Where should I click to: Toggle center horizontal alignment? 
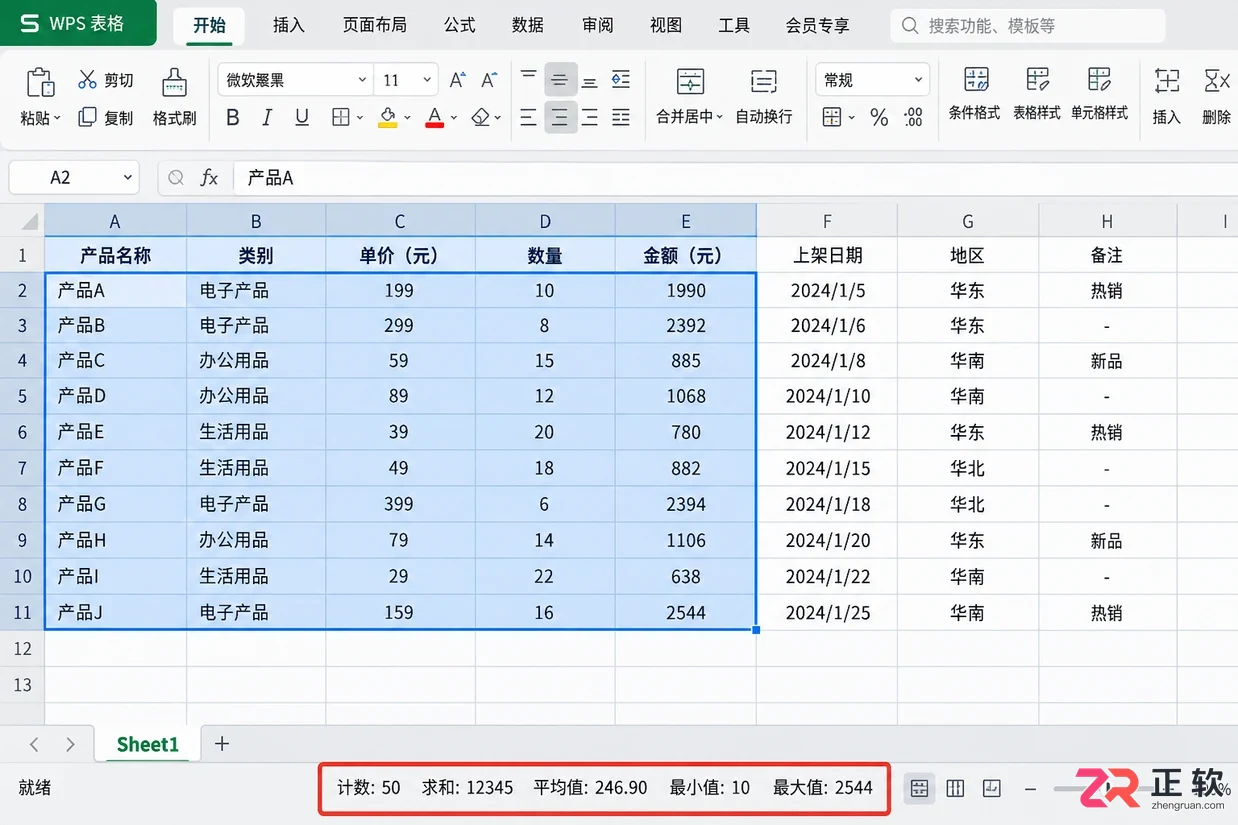(x=560, y=118)
